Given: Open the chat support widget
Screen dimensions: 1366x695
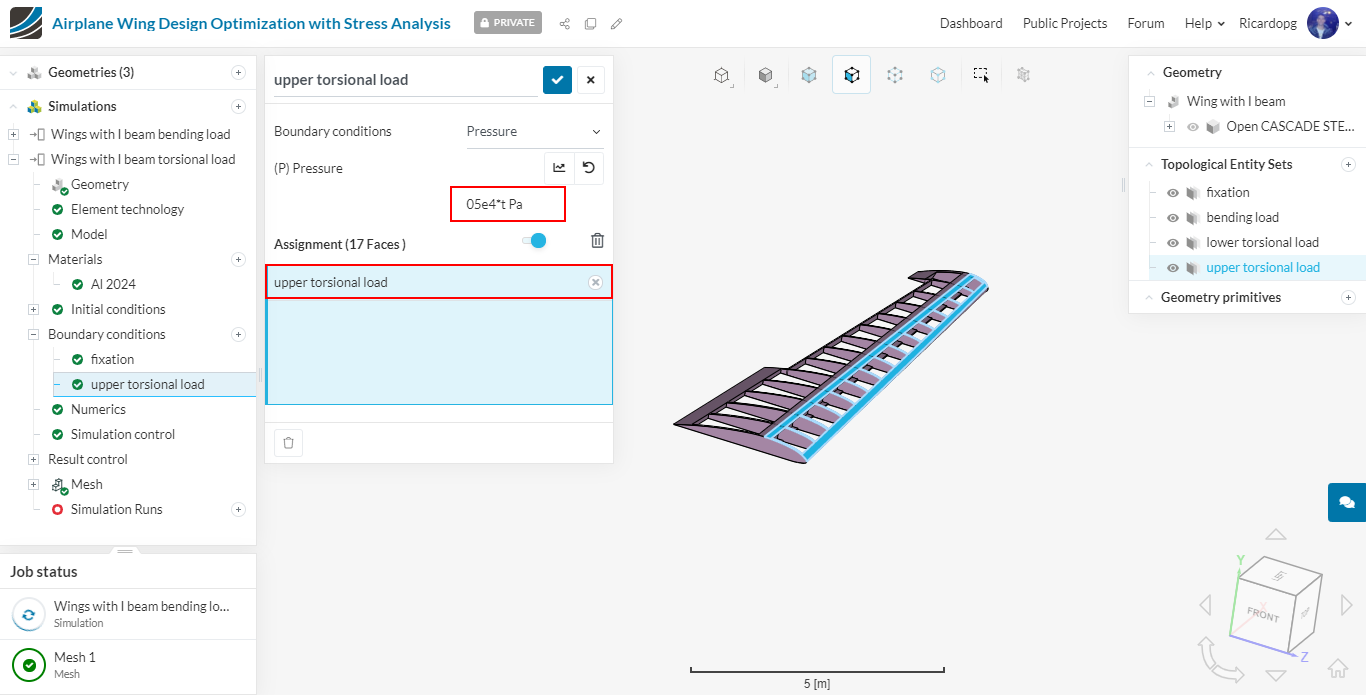Looking at the screenshot, I should [1346, 502].
